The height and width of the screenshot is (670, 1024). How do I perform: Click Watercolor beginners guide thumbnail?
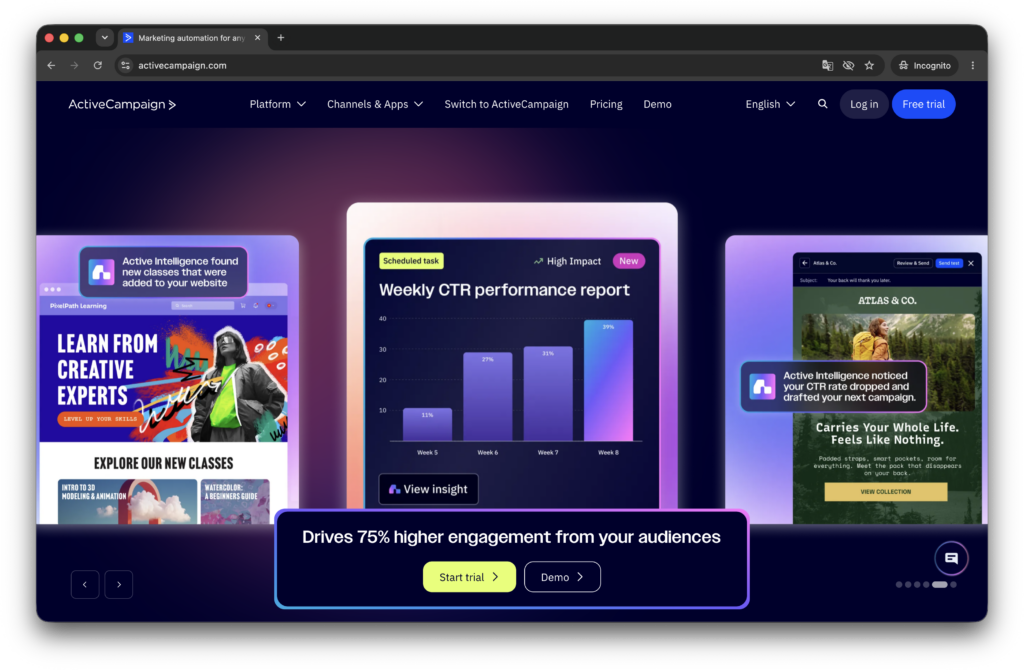point(235,502)
